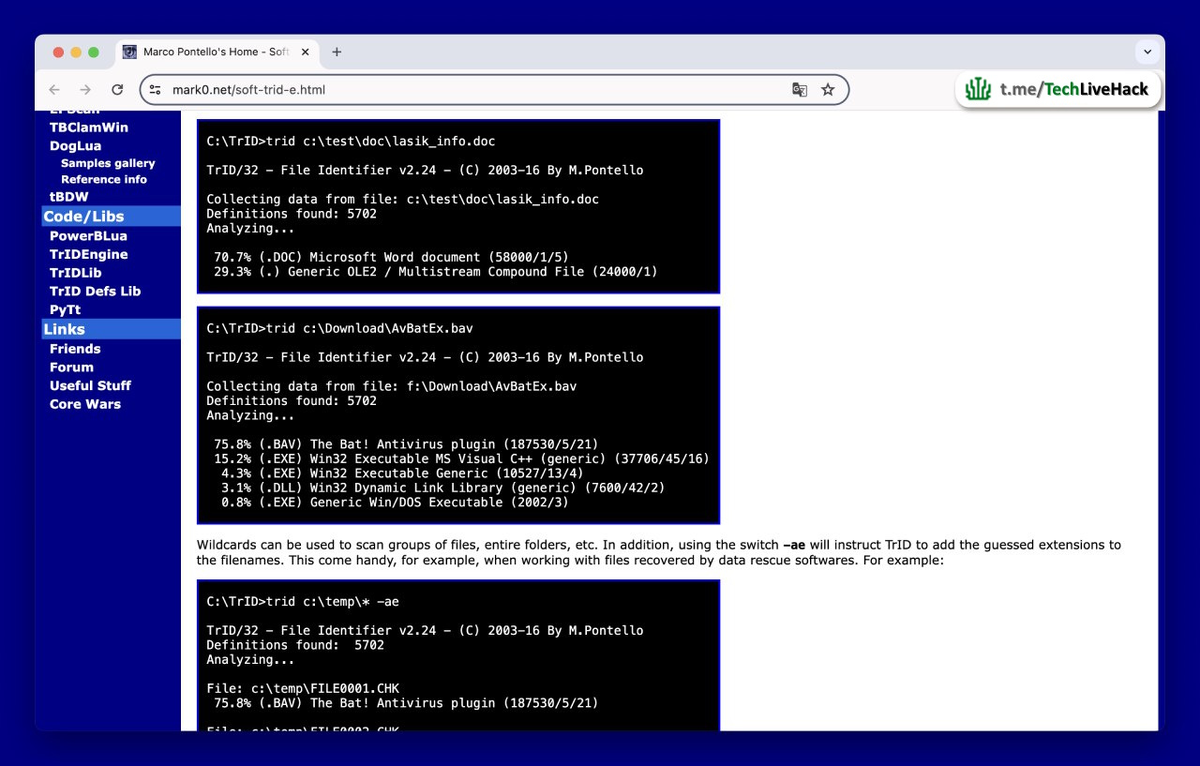1200x766 pixels.
Task: Click the 'trid c:\test\doc\lasik_info.doc' command line
Action: 351,141
